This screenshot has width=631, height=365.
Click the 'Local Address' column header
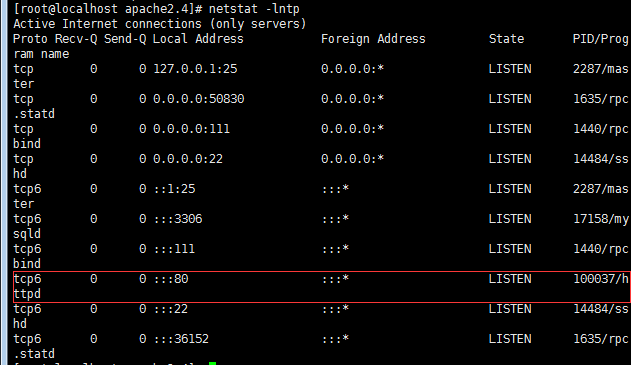click(x=198, y=39)
